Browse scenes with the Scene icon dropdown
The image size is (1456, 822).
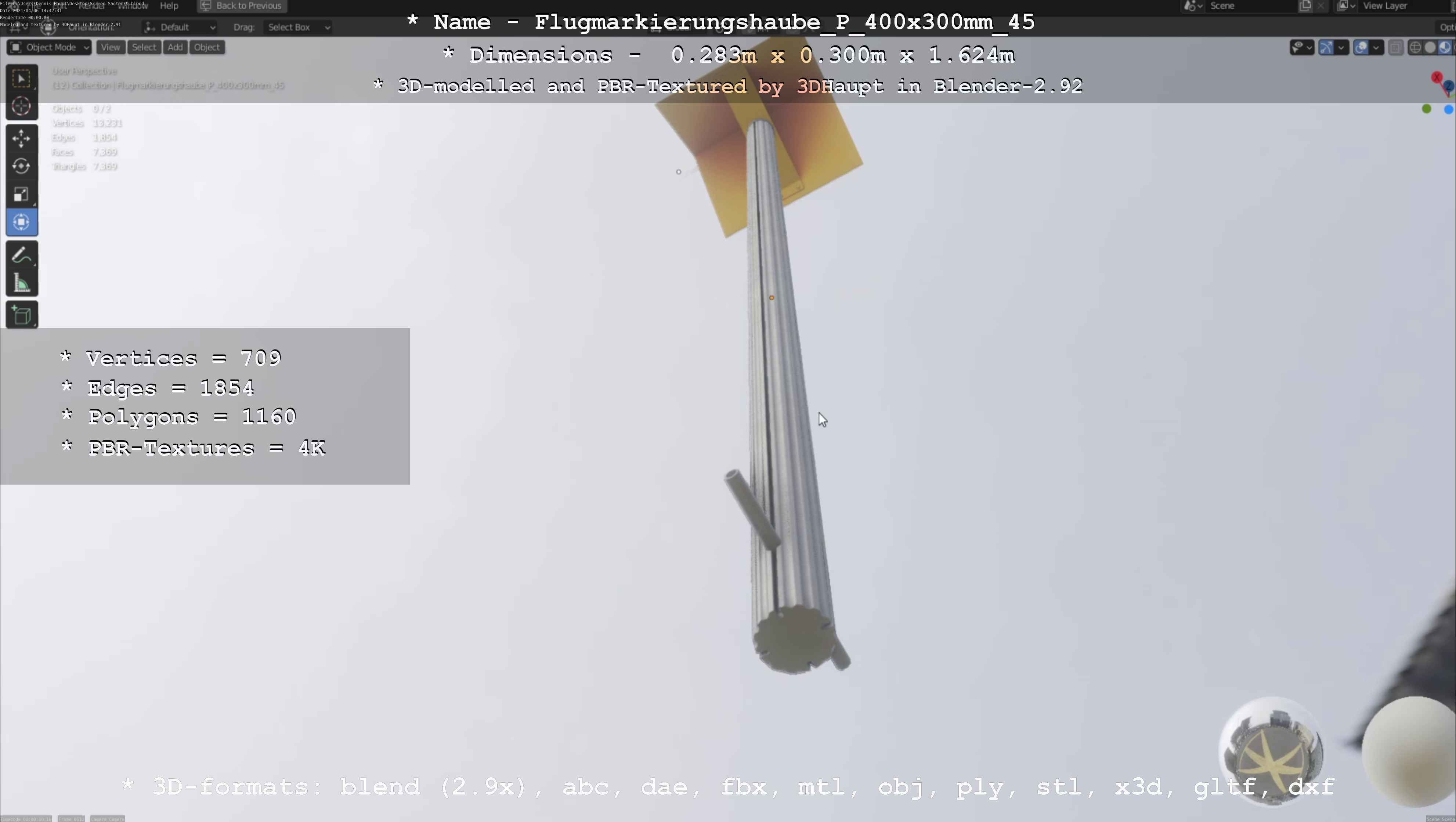click(1193, 6)
